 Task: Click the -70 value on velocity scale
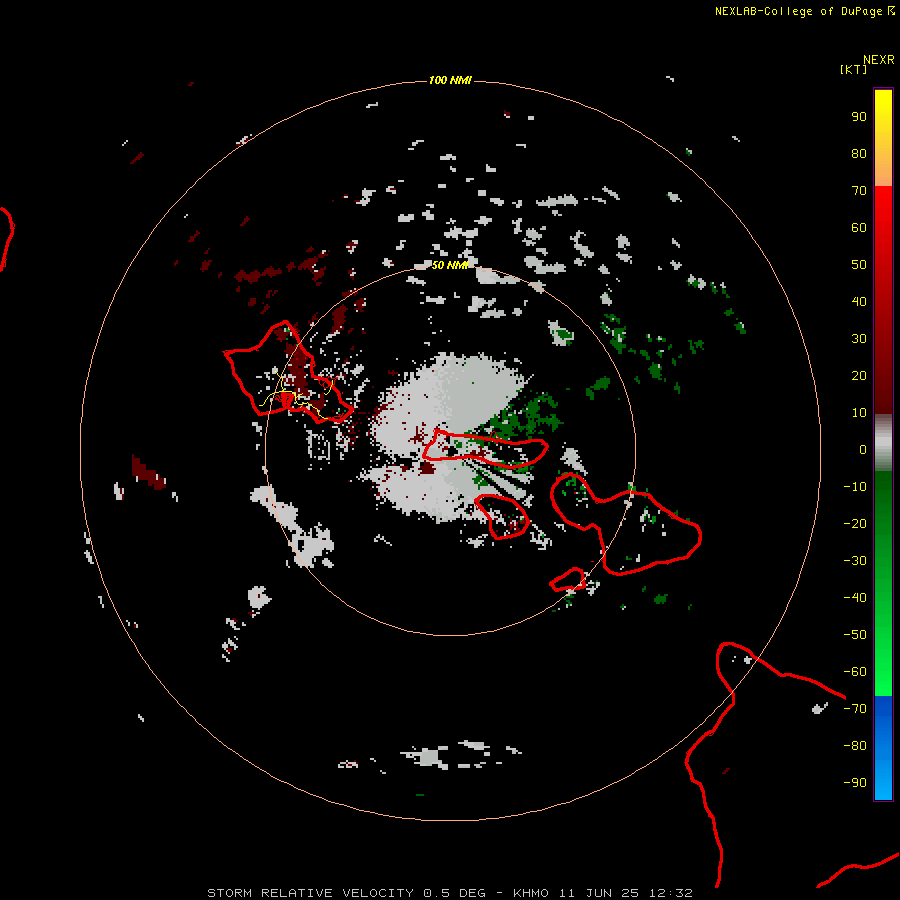pos(855,709)
